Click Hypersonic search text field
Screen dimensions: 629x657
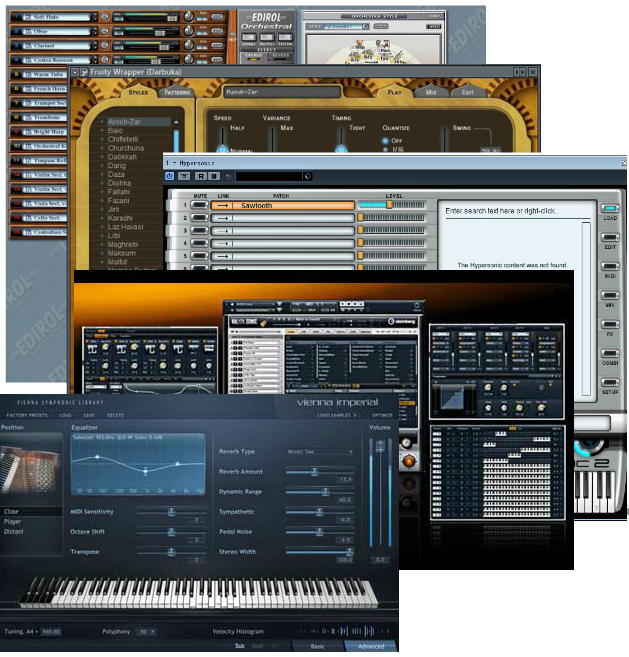click(x=518, y=211)
